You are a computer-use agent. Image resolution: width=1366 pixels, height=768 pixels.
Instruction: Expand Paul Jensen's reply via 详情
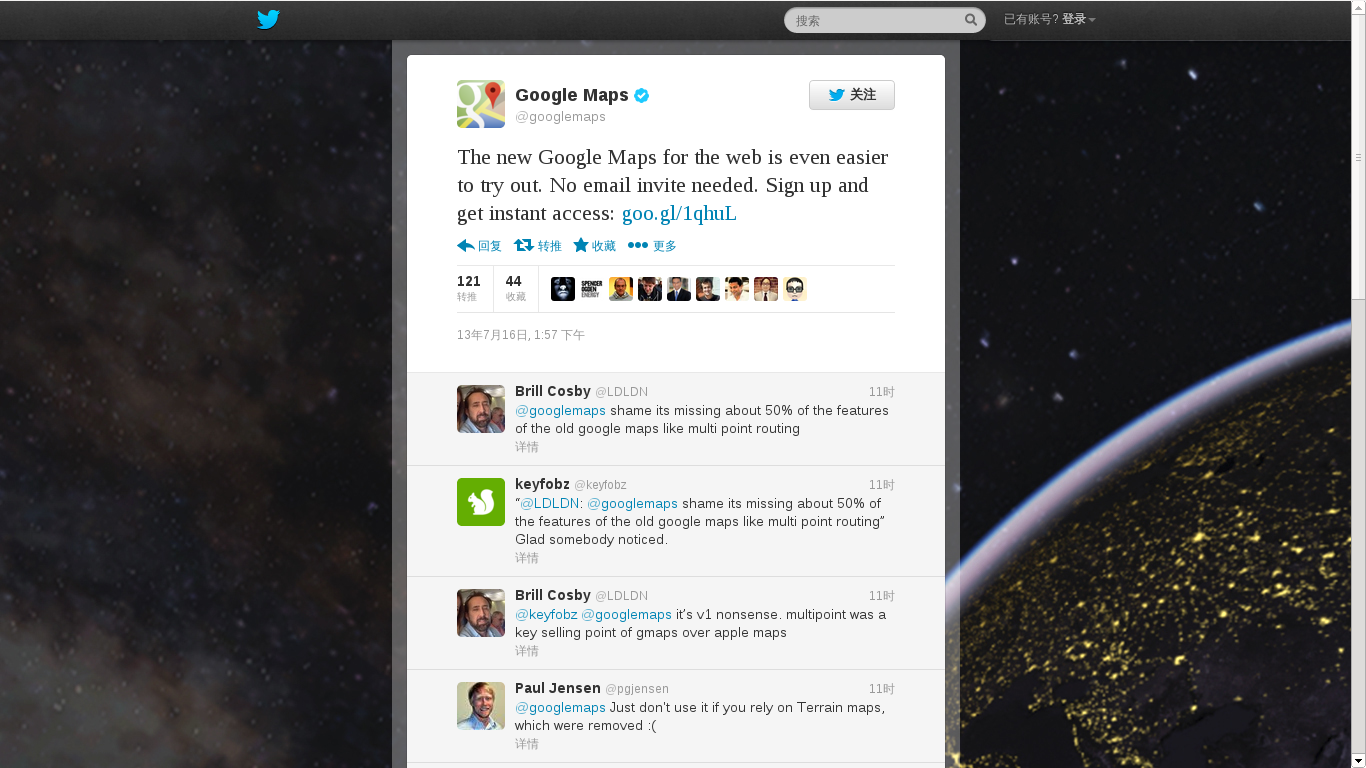click(527, 743)
